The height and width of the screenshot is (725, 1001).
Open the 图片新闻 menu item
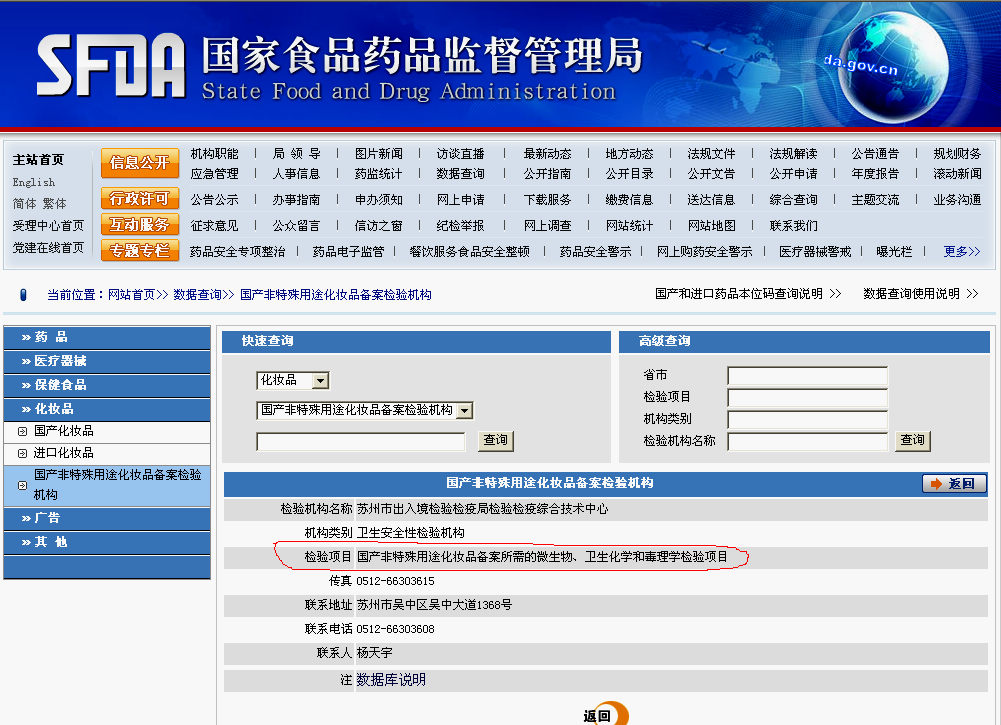point(379,154)
